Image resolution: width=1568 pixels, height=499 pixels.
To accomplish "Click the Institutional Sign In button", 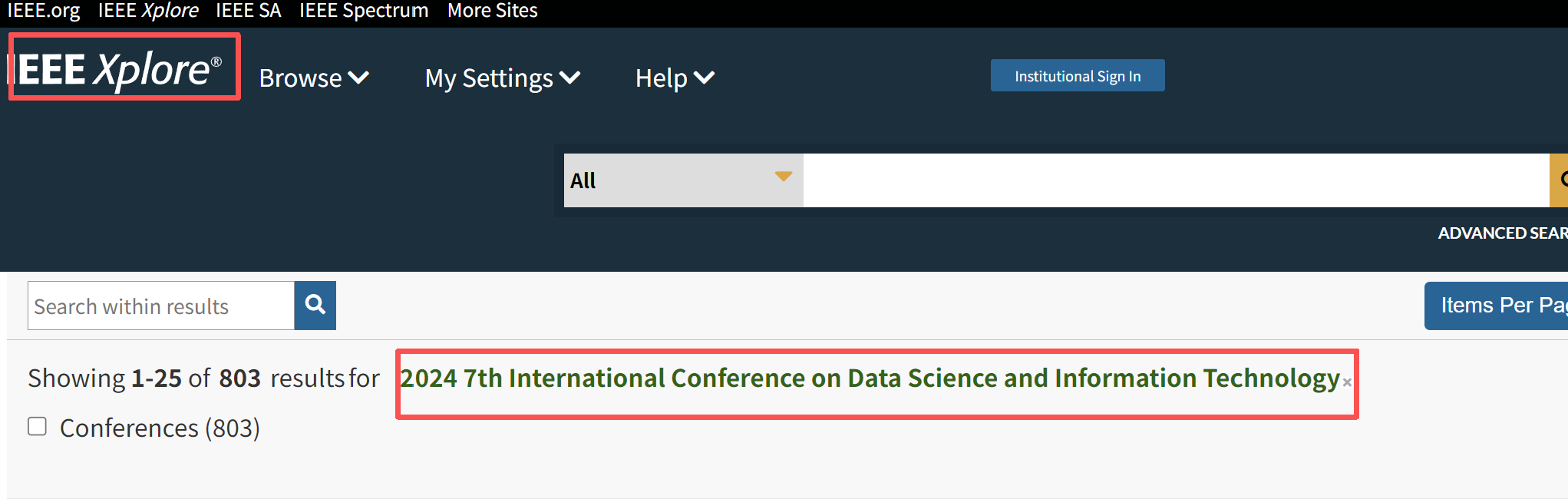I will coord(1077,76).
